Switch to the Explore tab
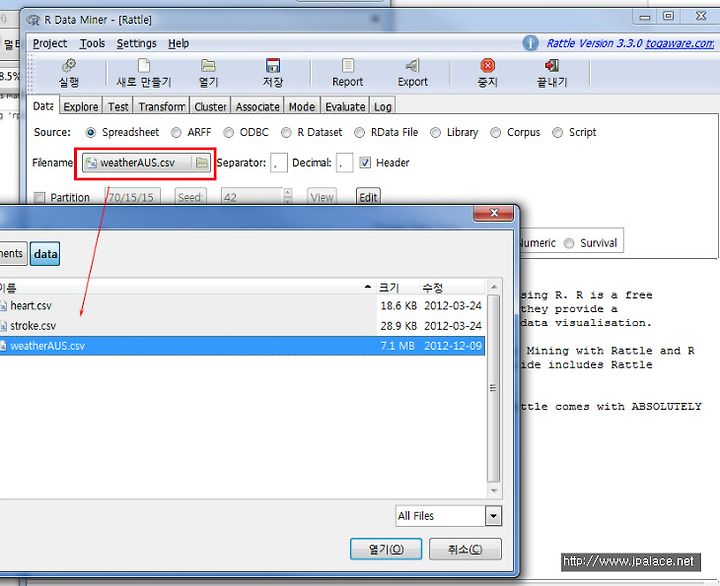The width and height of the screenshot is (720, 586). pos(81,107)
